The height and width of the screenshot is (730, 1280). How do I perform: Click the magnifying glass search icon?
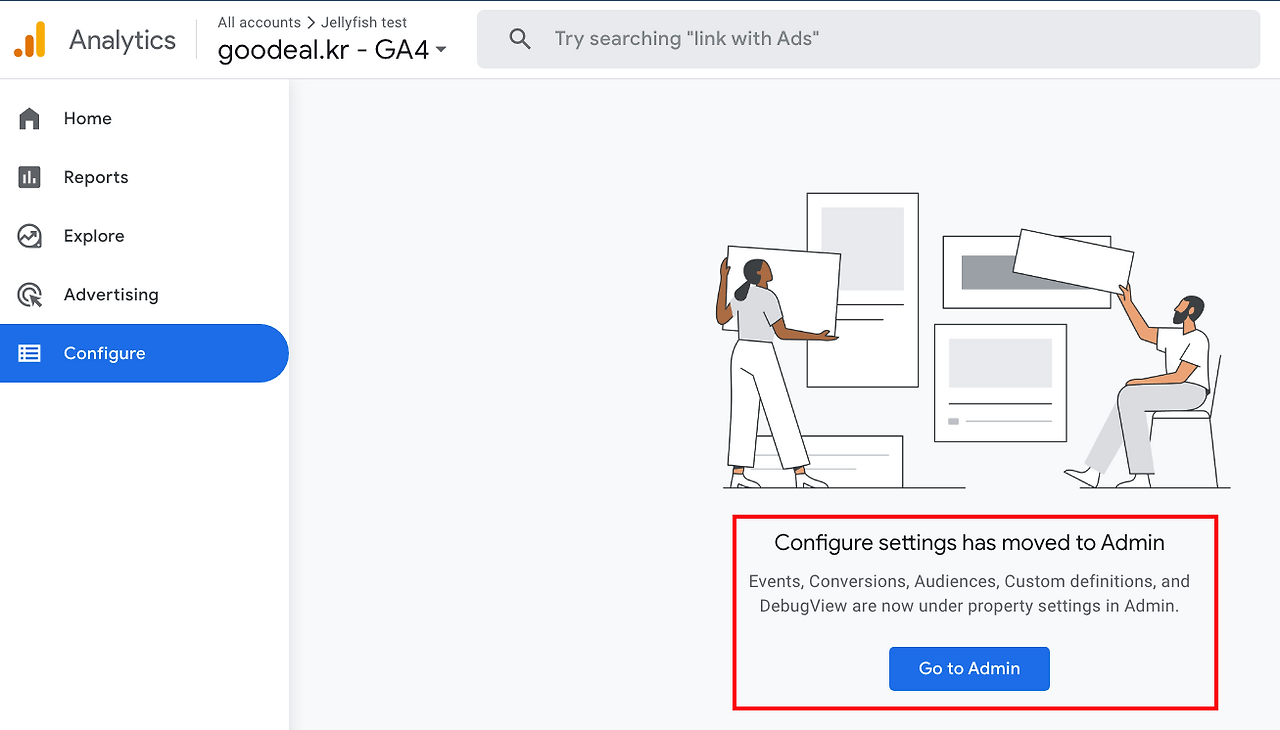[519, 39]
